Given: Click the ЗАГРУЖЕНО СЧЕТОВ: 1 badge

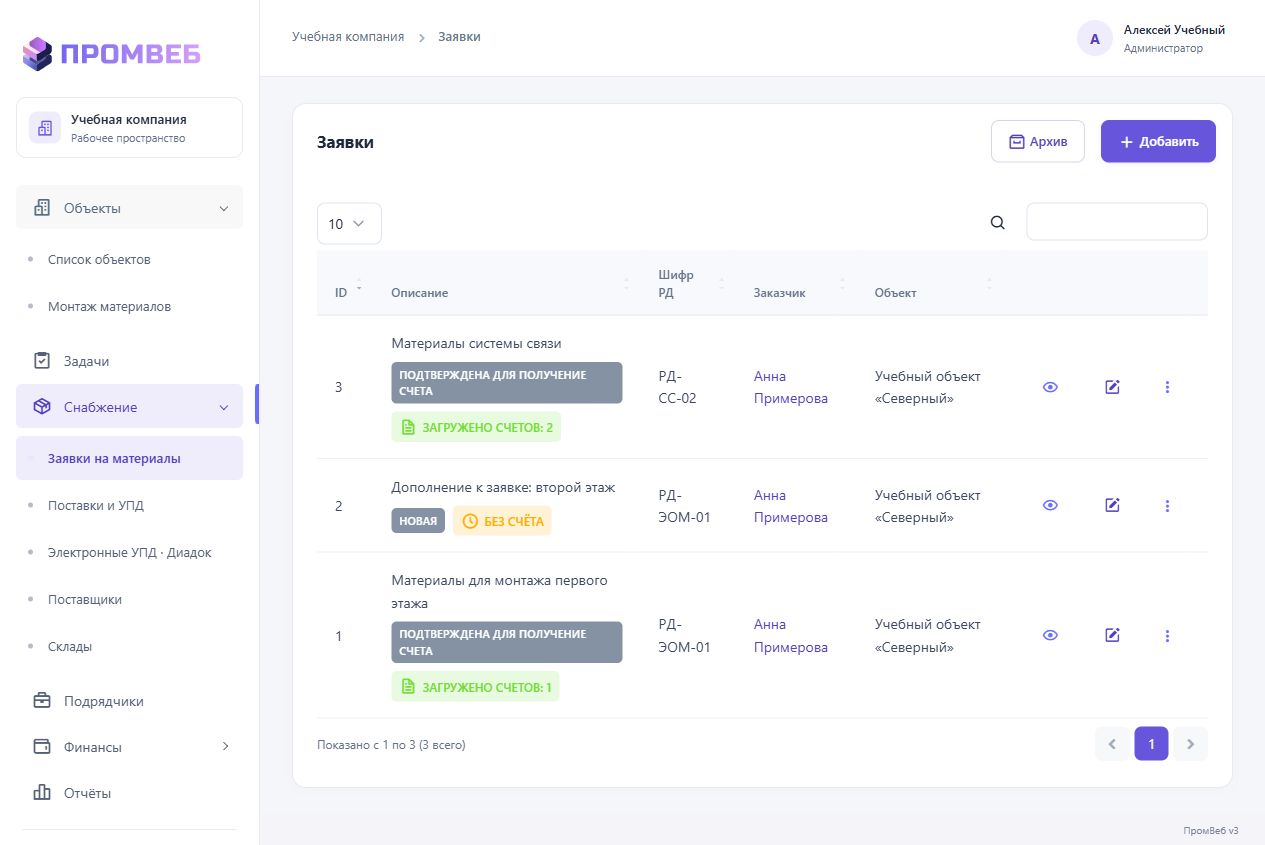Looking at the screenshot, I should pos(475,687).
